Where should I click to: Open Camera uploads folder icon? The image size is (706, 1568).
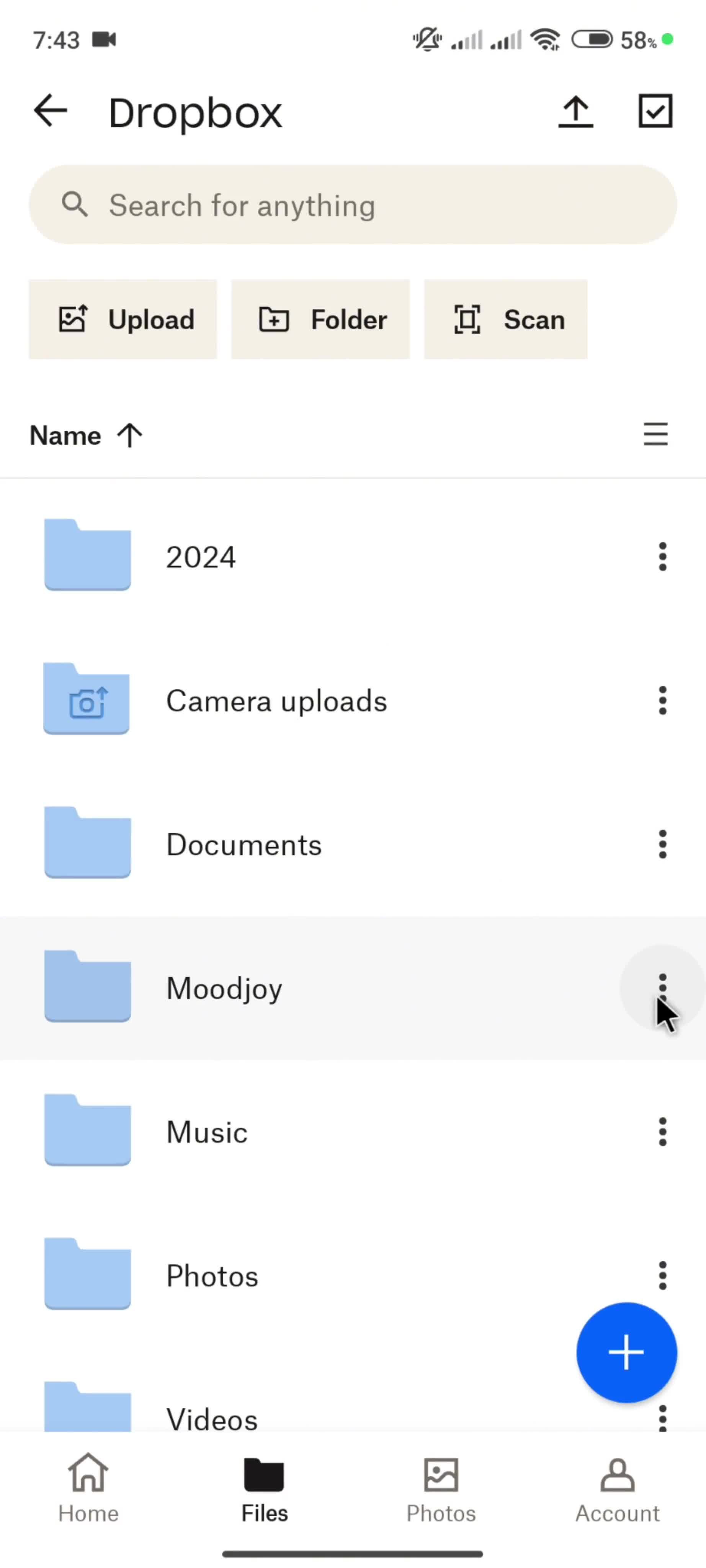87,698
